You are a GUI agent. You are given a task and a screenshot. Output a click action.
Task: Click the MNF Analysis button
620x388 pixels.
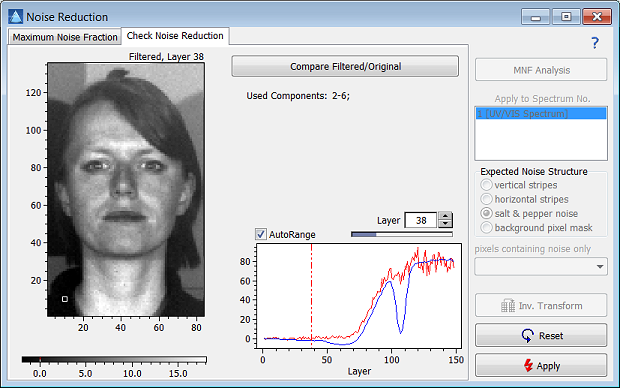[x=541, y=70]
